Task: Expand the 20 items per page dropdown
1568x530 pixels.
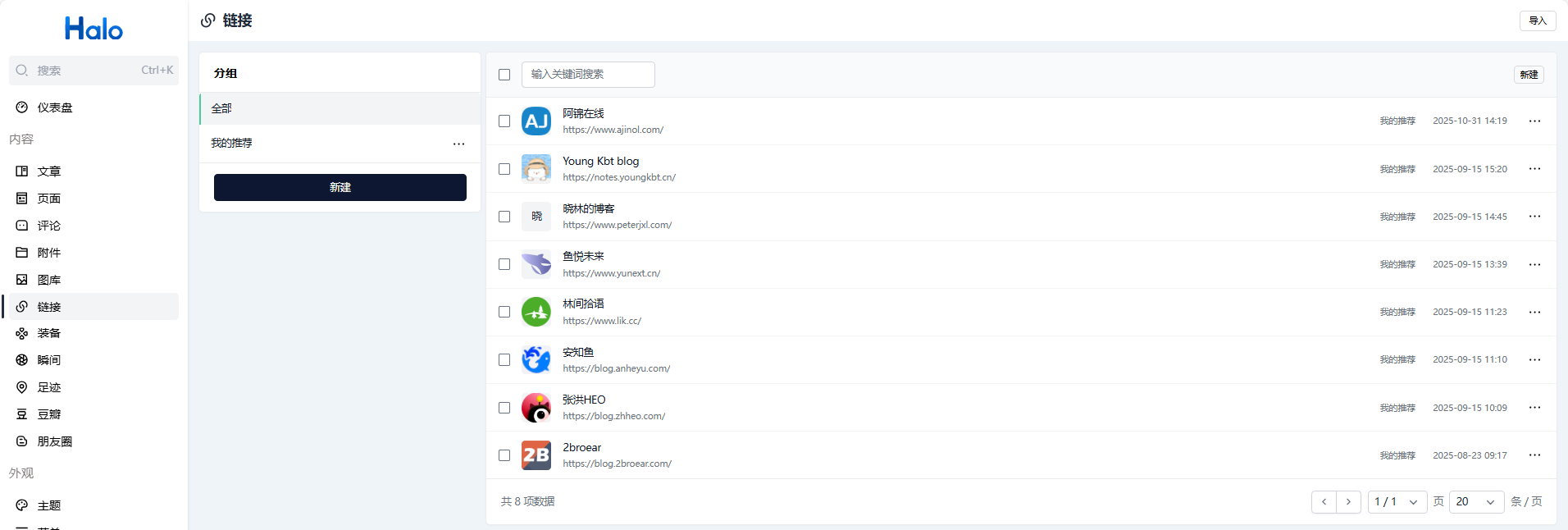Action: (1476, 502)
